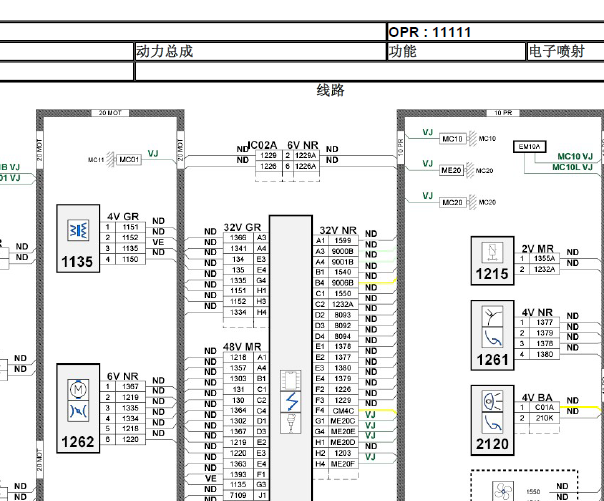This screenshot has height=501, width=604.
Task: Click the 2V MR connector label
Action: 537,249
